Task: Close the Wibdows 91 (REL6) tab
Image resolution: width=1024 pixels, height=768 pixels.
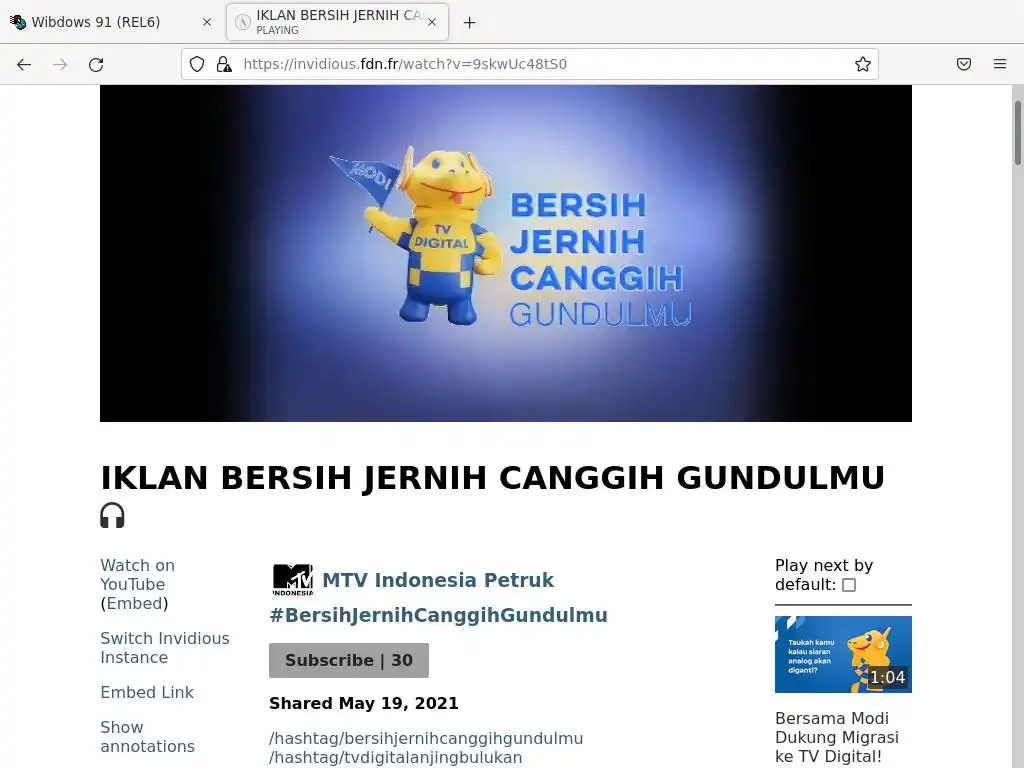Action: pos(207,22)
